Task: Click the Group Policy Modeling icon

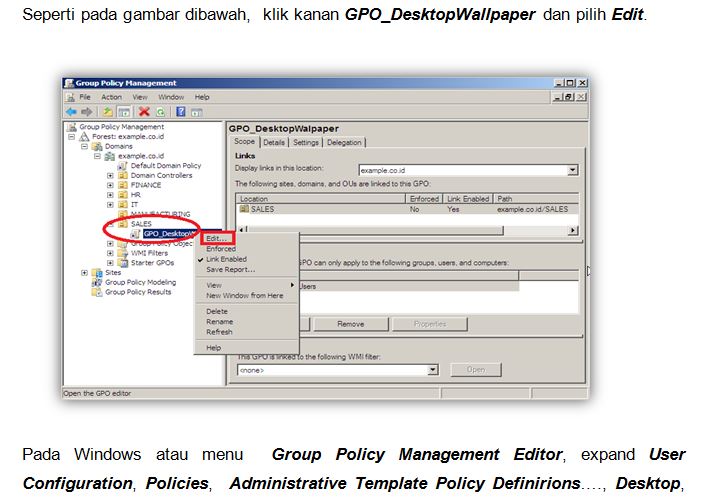Action: (97, 282)
